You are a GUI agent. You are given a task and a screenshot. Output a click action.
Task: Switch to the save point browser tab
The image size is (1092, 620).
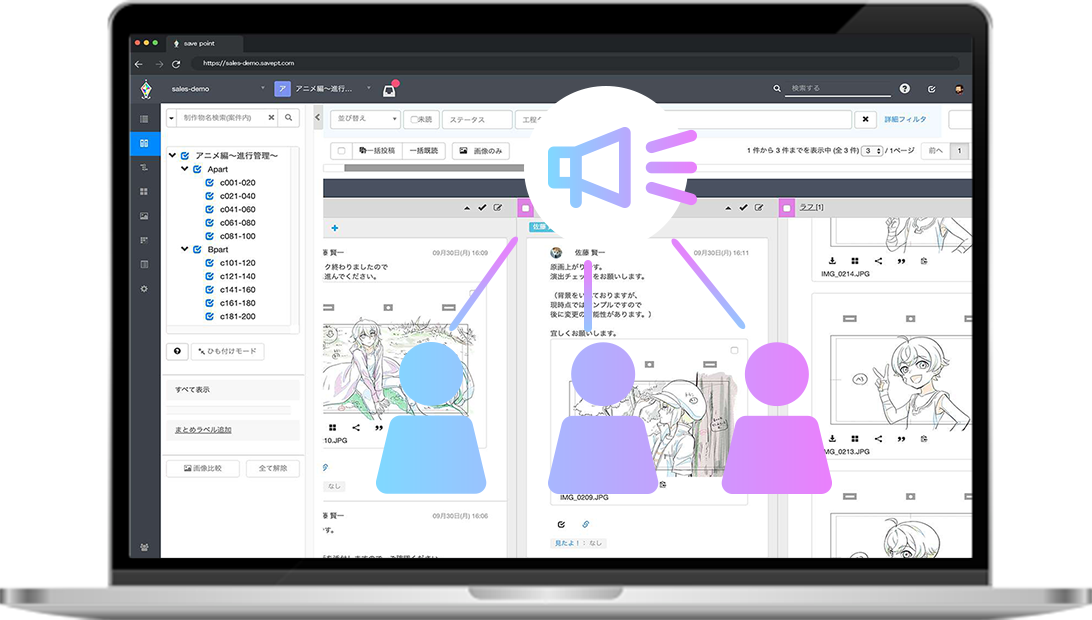tap(205, 43)
